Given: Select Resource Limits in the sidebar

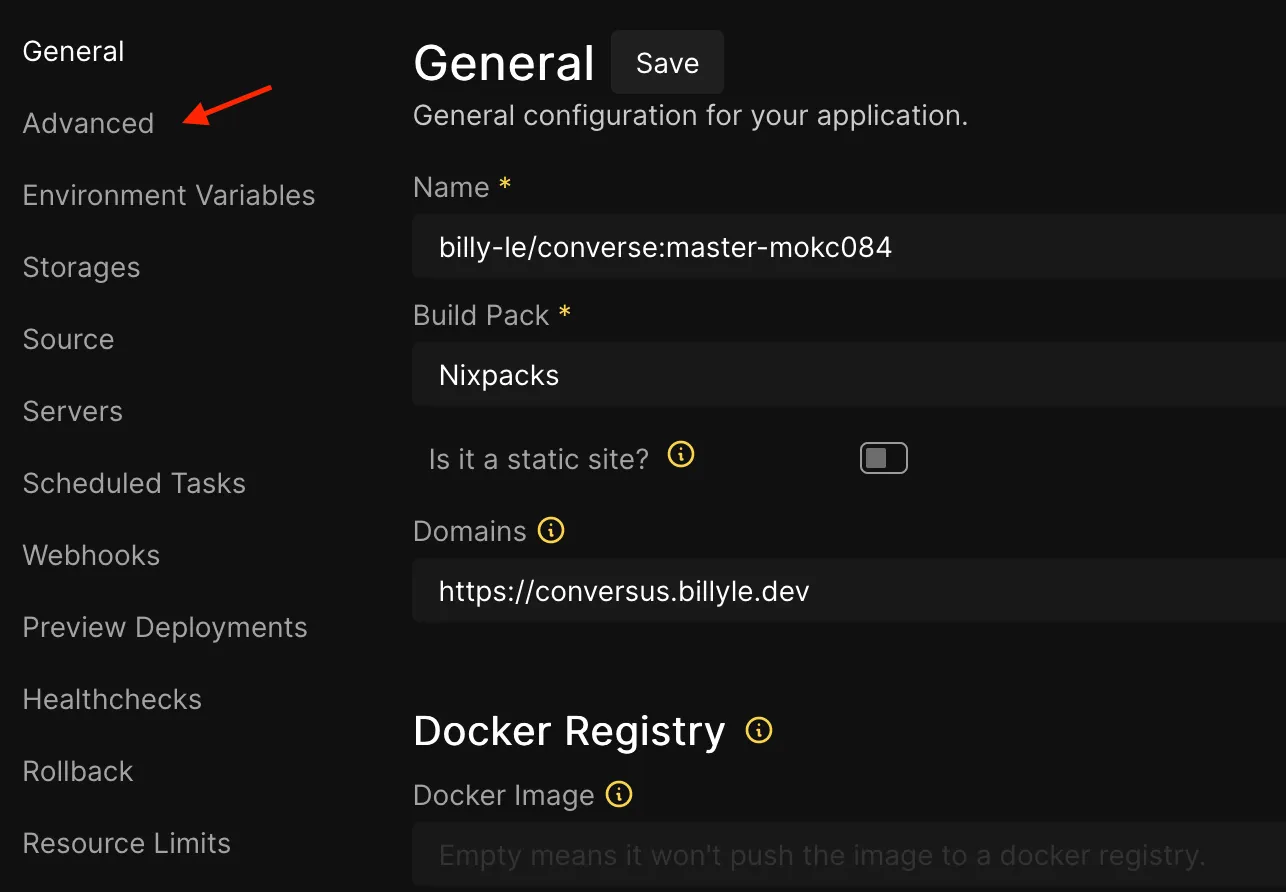Looking at the screenshot, I should [x=127, y=843].
